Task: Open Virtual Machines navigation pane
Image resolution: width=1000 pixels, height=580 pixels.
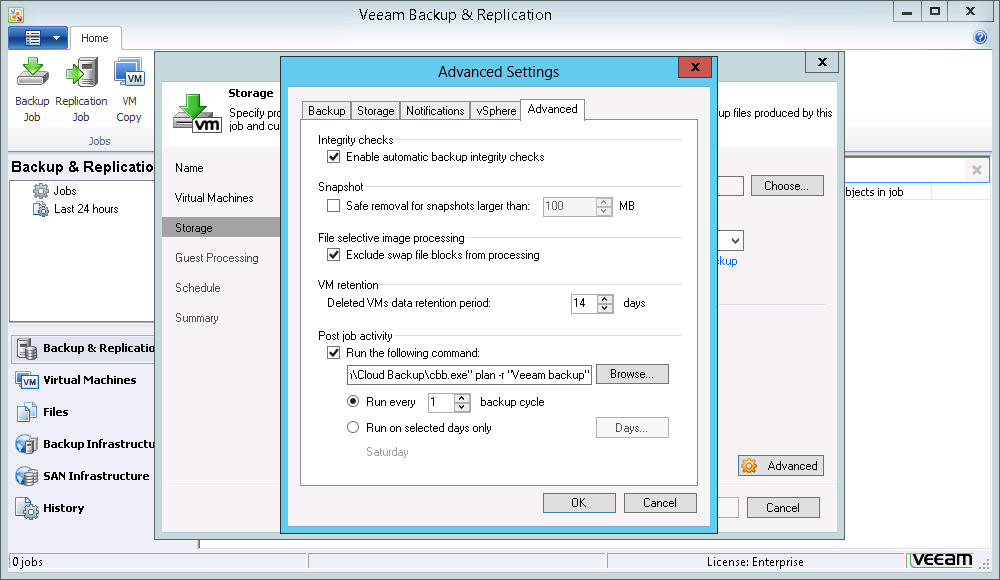Action: coord(82,380)
